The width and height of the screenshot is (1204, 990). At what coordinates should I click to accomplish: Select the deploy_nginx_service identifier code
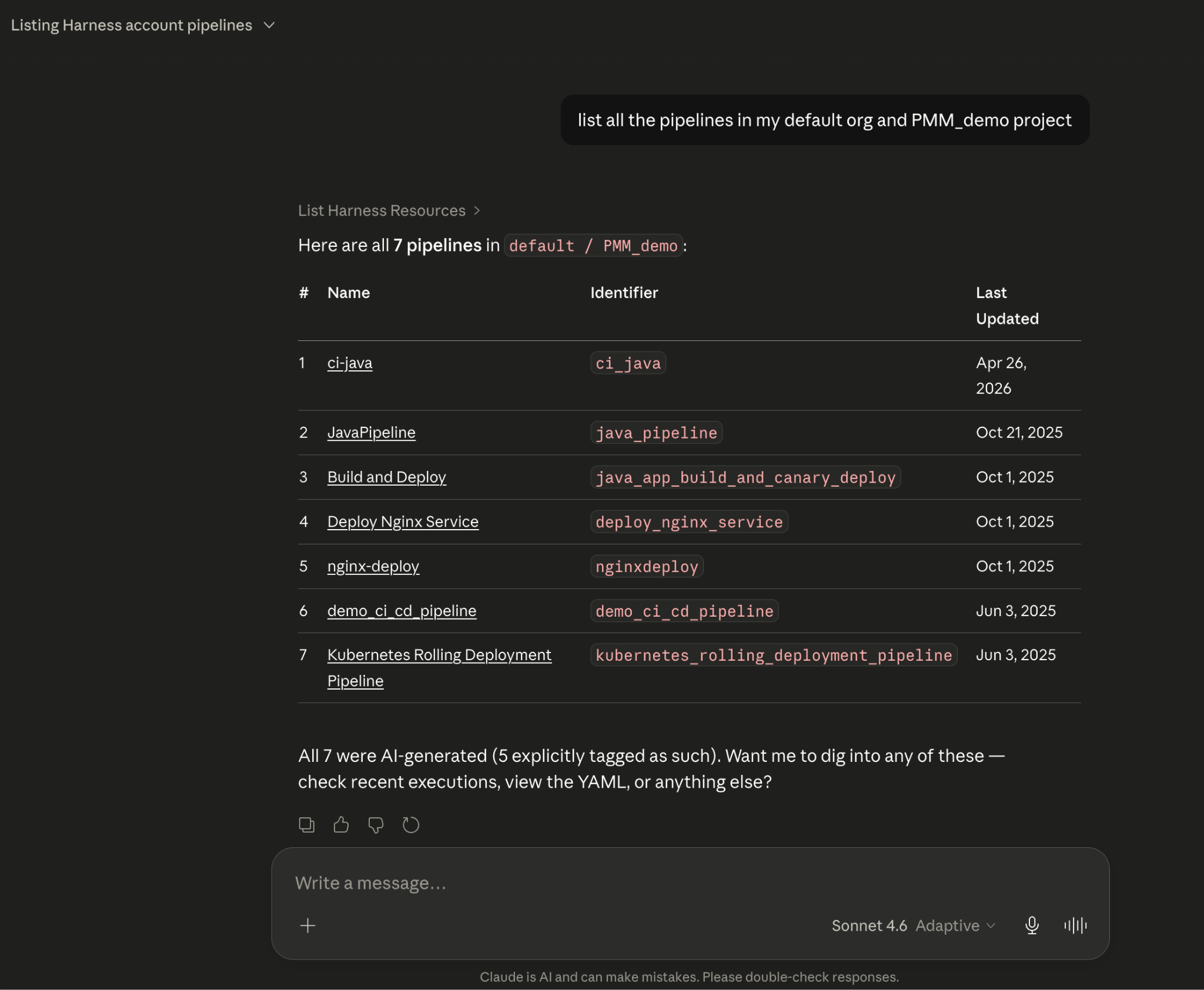689,522
